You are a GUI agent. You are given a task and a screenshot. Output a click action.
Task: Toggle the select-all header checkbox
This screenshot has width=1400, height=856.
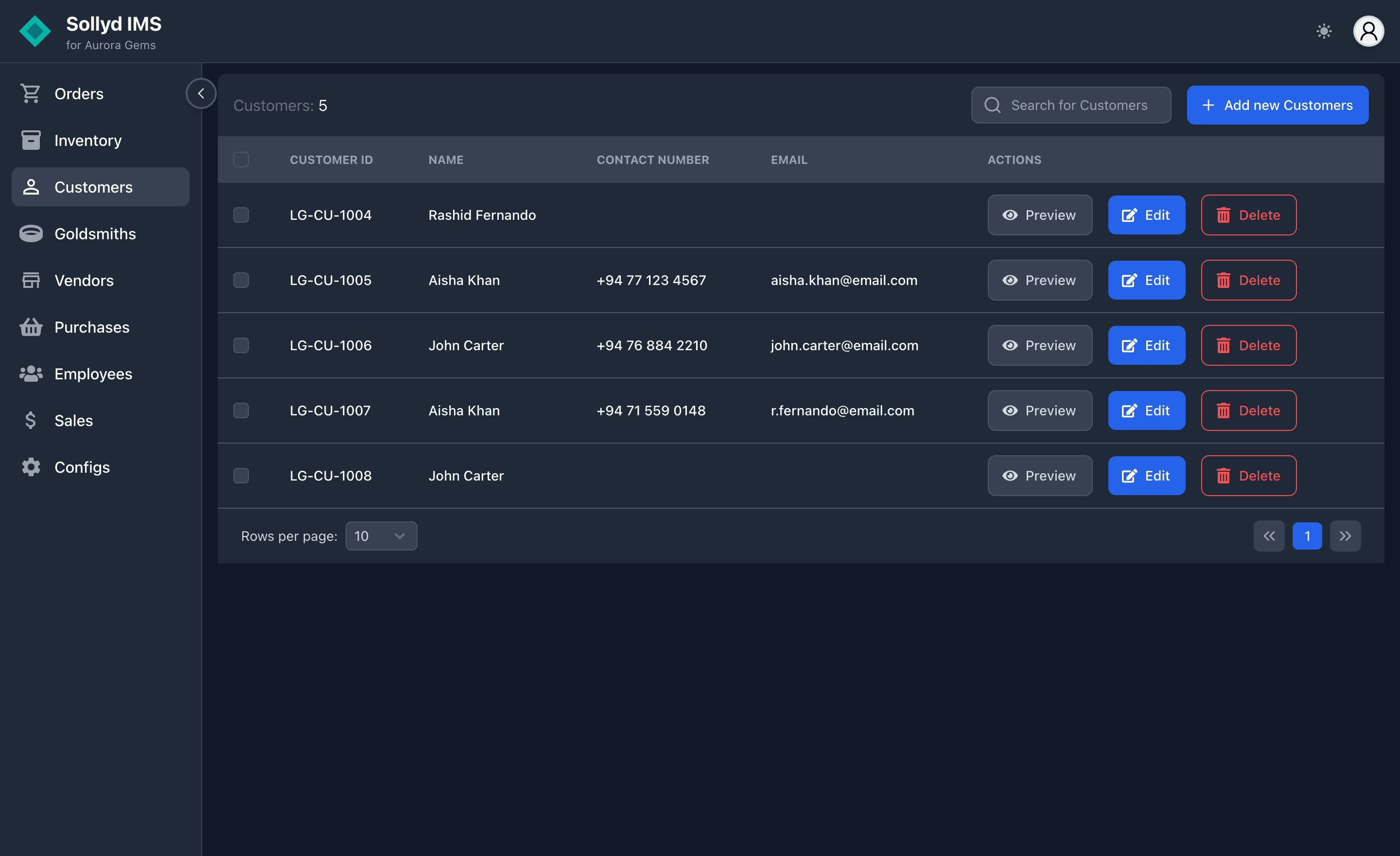tap(241, 159)
